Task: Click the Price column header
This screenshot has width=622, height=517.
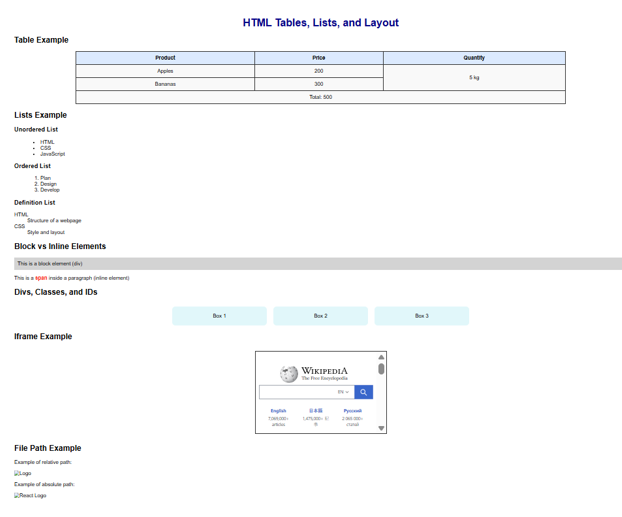Action: point(319,58)
